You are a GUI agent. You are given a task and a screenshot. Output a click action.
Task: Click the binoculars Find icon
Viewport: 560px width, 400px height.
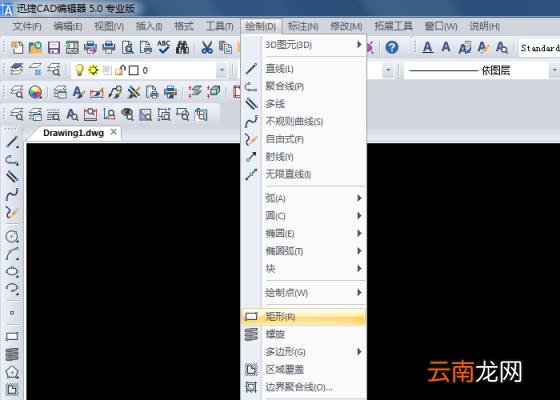coord(182,47)
